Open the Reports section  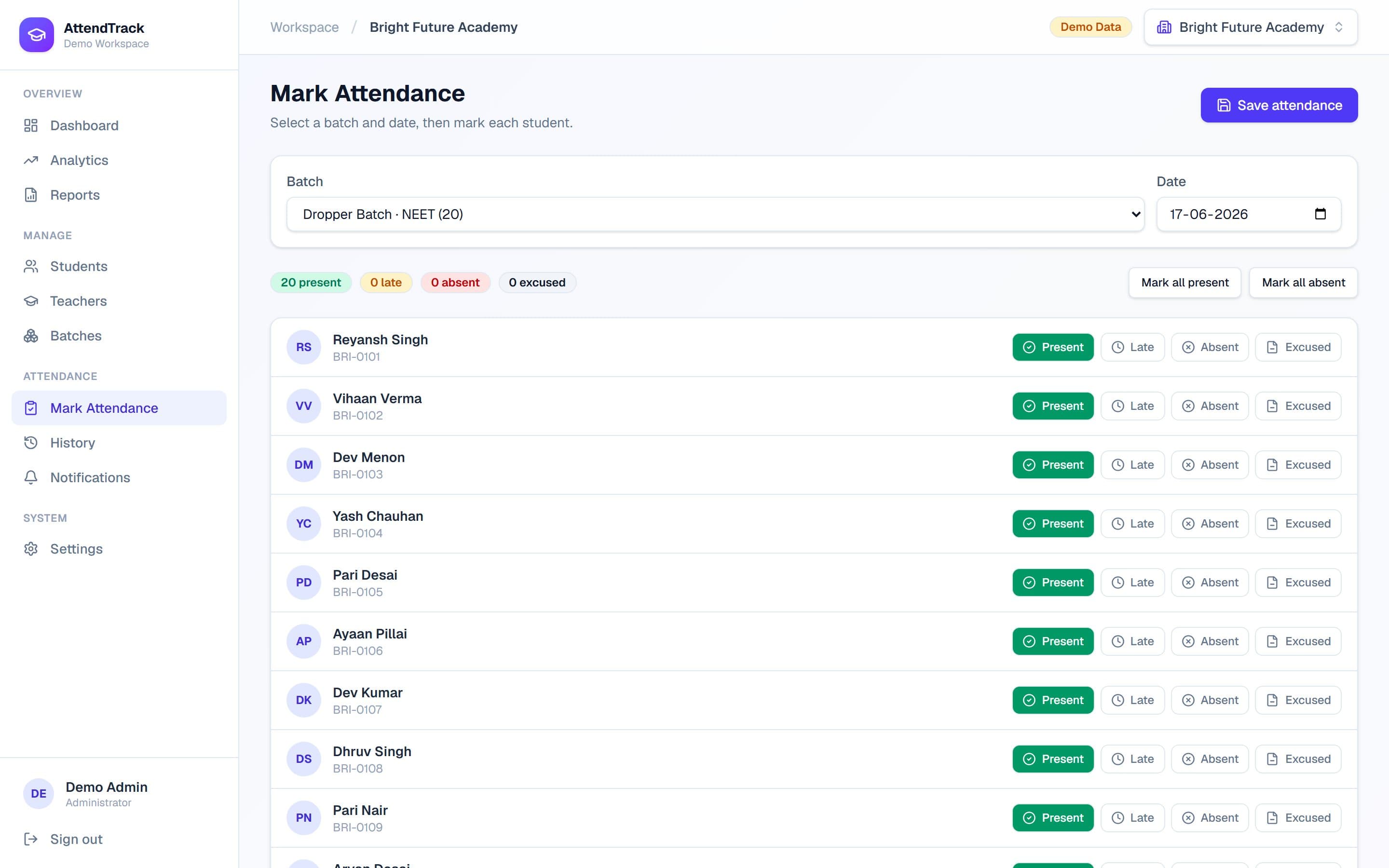click(119, 195)
